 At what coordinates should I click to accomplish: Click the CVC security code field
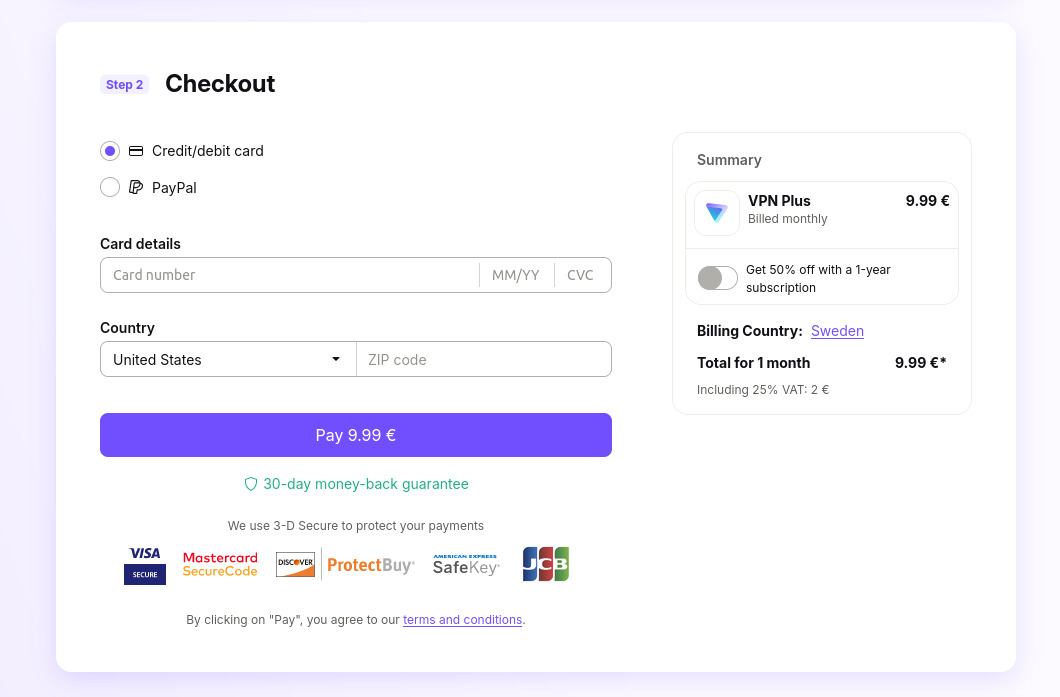click(x=581, y=275)
